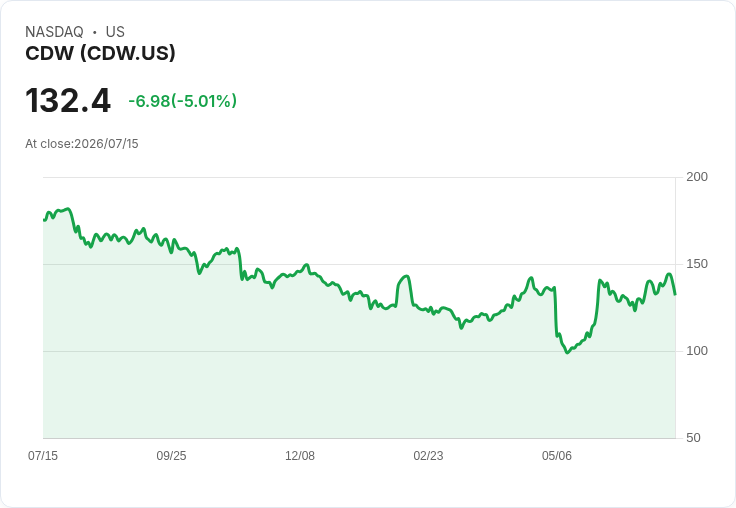736x508 pixels.
Task: Select the 09/25 date axis marker
Action: click(171, 455)
